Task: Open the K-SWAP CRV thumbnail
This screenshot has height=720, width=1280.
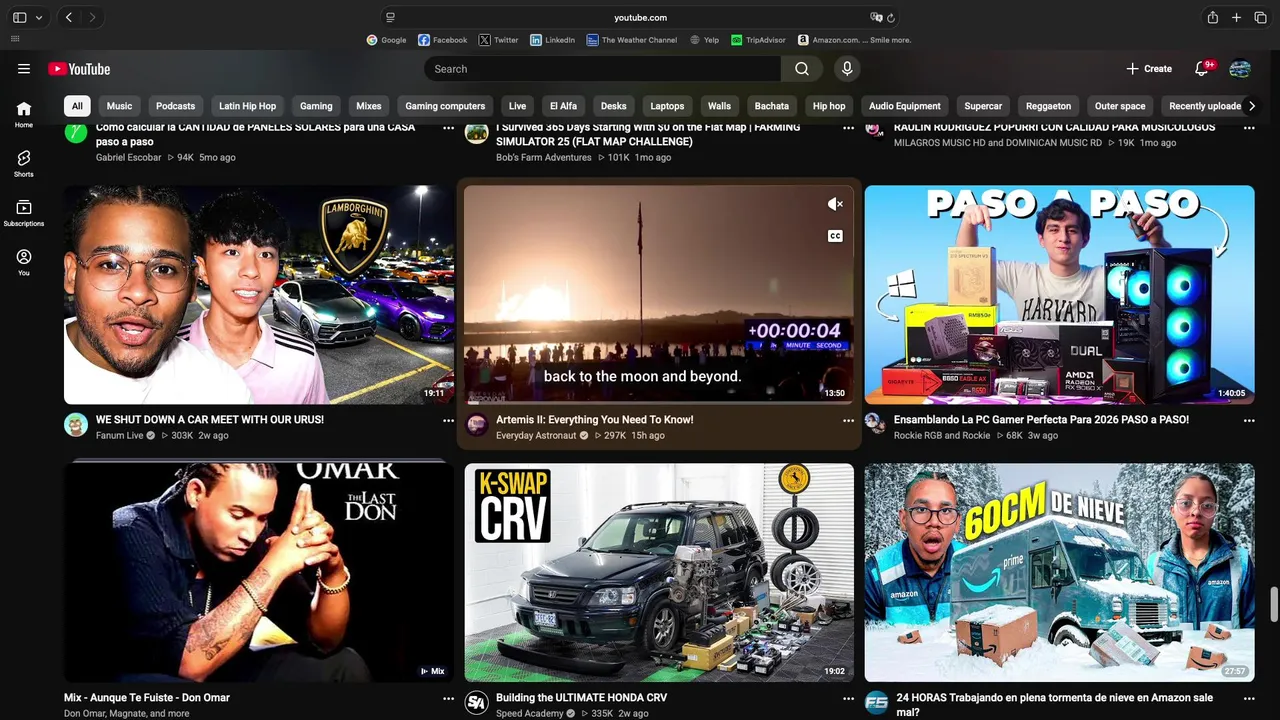Action: click(x=659, y=572)
